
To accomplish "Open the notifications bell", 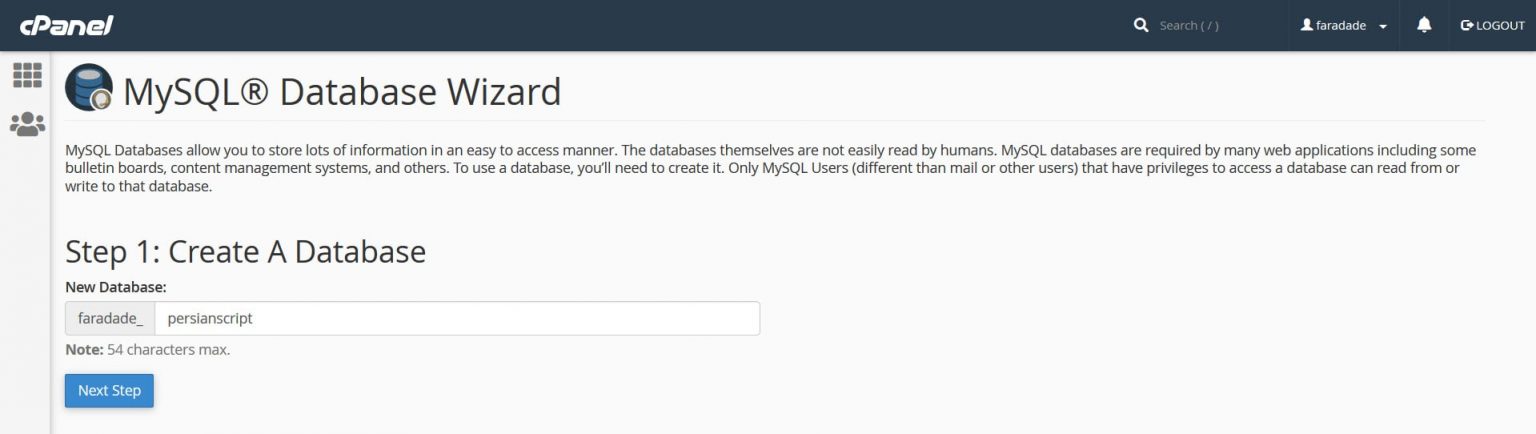I will pyautogui.click(x=1424, y=25).
